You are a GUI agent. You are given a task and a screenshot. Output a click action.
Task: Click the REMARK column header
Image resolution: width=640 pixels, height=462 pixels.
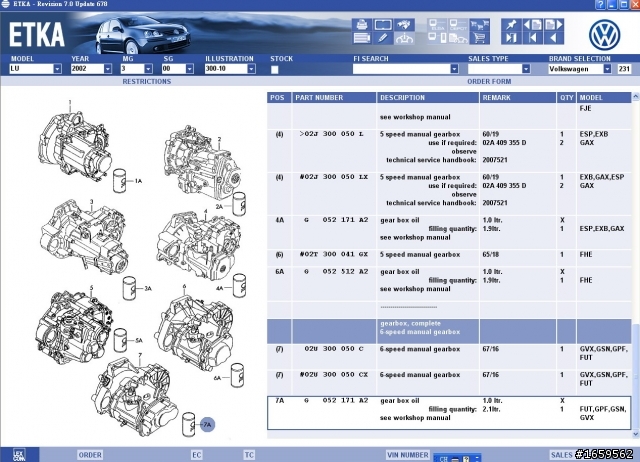518,98
